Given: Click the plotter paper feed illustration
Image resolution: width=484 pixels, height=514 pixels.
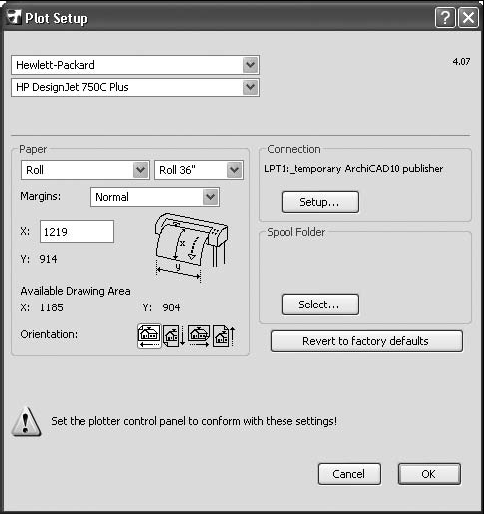Looking at the screenshot, I should click(191, 248).
